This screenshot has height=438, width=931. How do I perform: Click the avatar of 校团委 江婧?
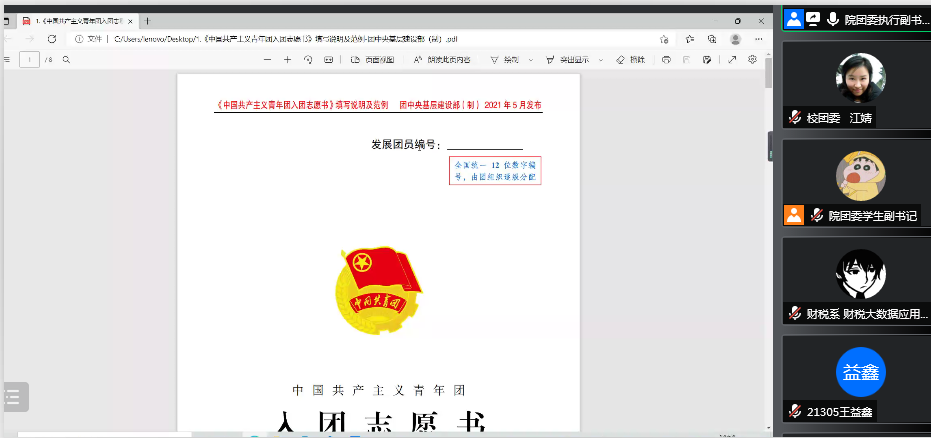pos(860,78)
